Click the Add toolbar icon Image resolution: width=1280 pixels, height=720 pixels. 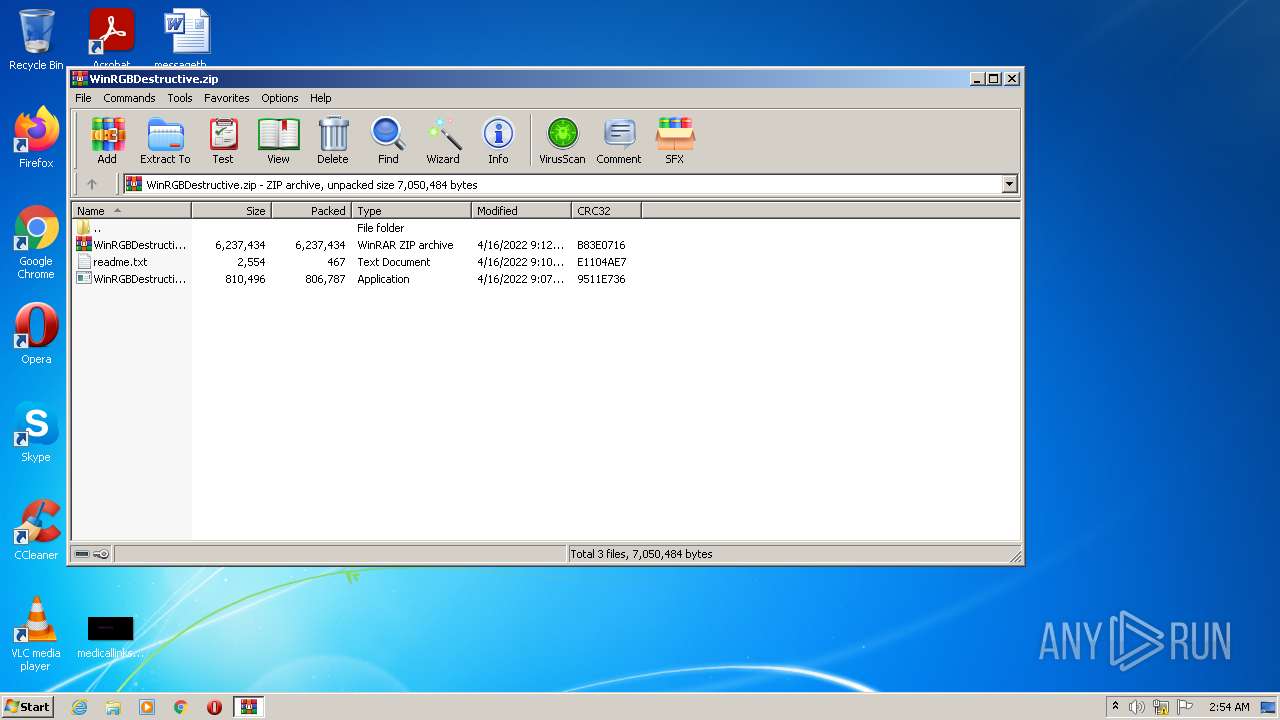coord(107,141)
